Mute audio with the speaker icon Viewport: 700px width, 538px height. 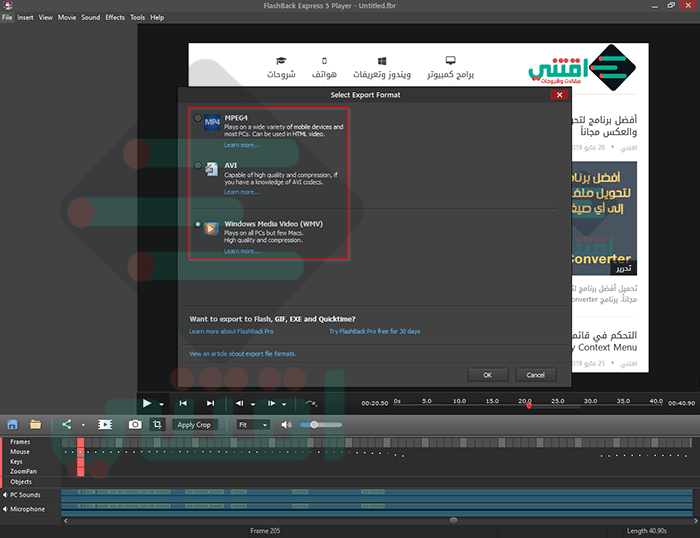(286, 425)
